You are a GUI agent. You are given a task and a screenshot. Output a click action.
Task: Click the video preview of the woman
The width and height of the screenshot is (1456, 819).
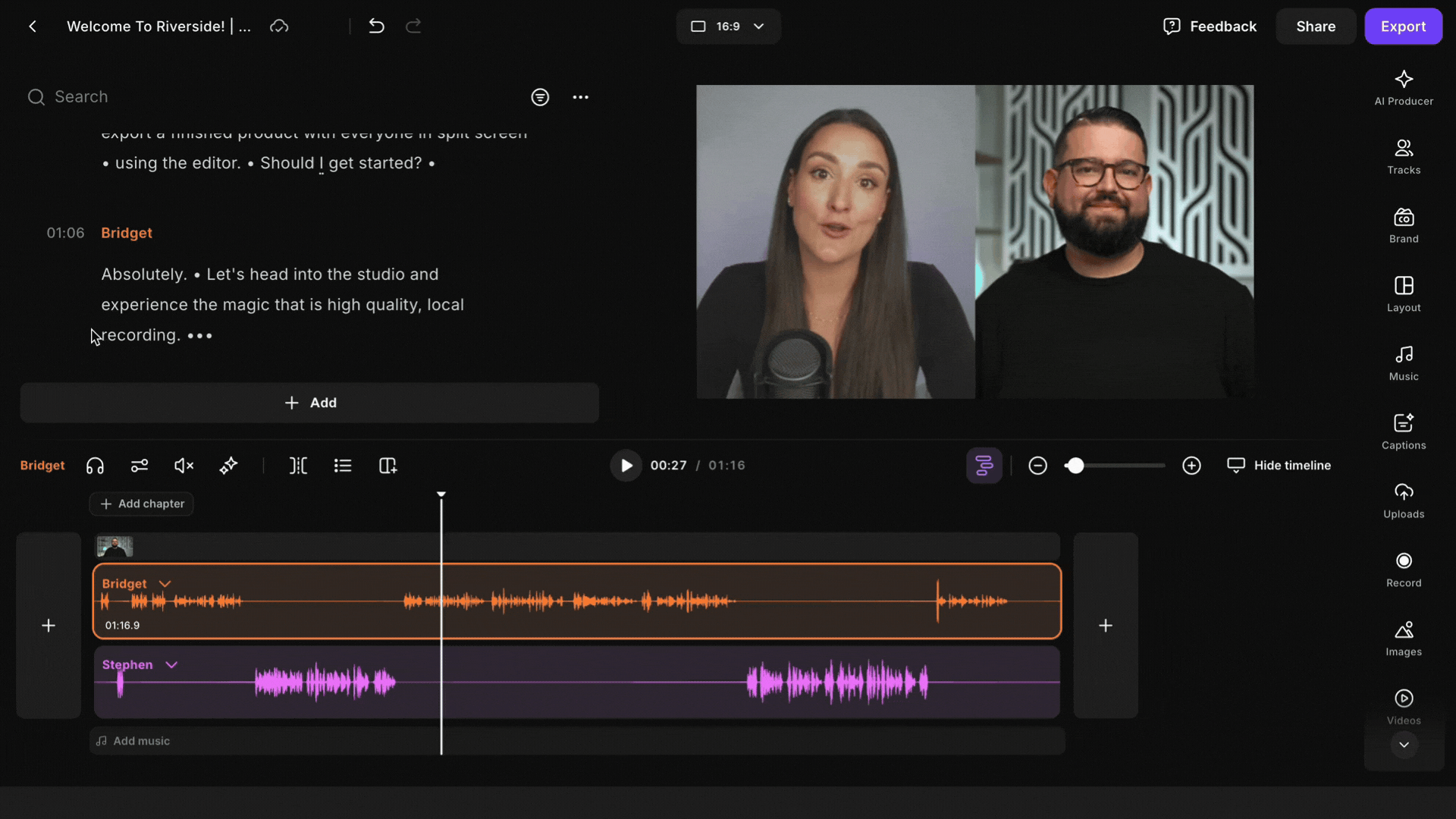click(x=836, y=242)
